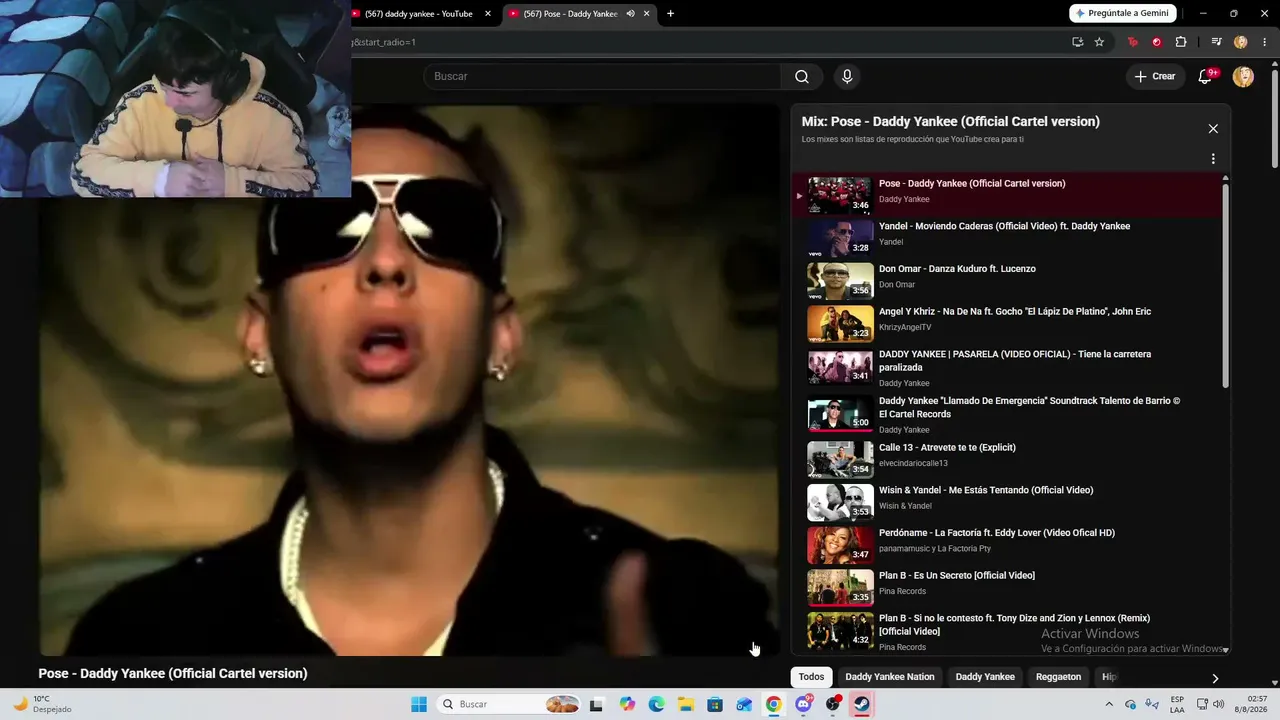
Task: Open Chrome three-dot menu
Action: (x=1264, y=42)
